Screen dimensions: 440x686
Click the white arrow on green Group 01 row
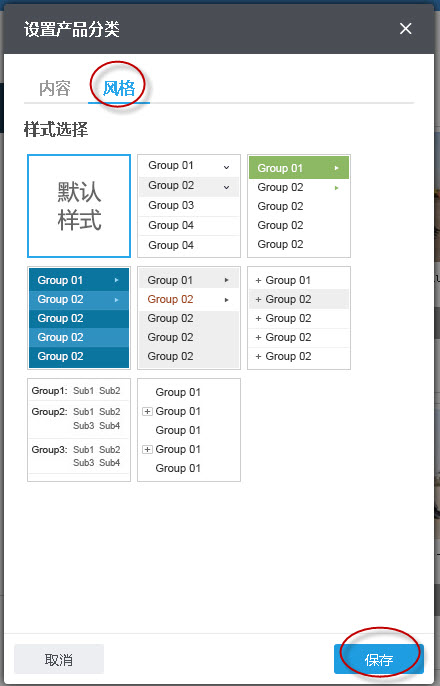tap(336, 168)
